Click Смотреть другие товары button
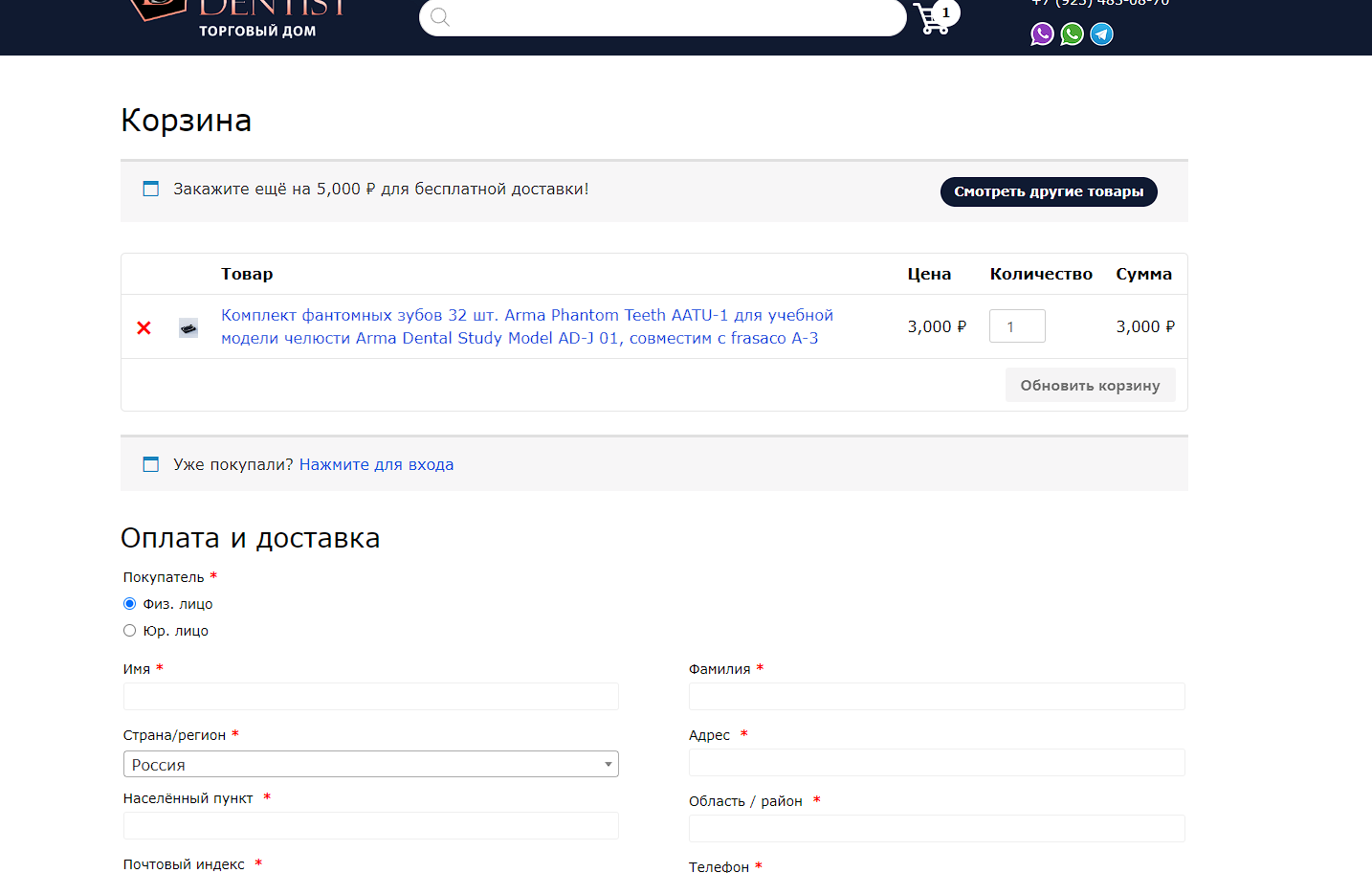The height and width of the screenshot is (873, 1372). [1049, 191]
